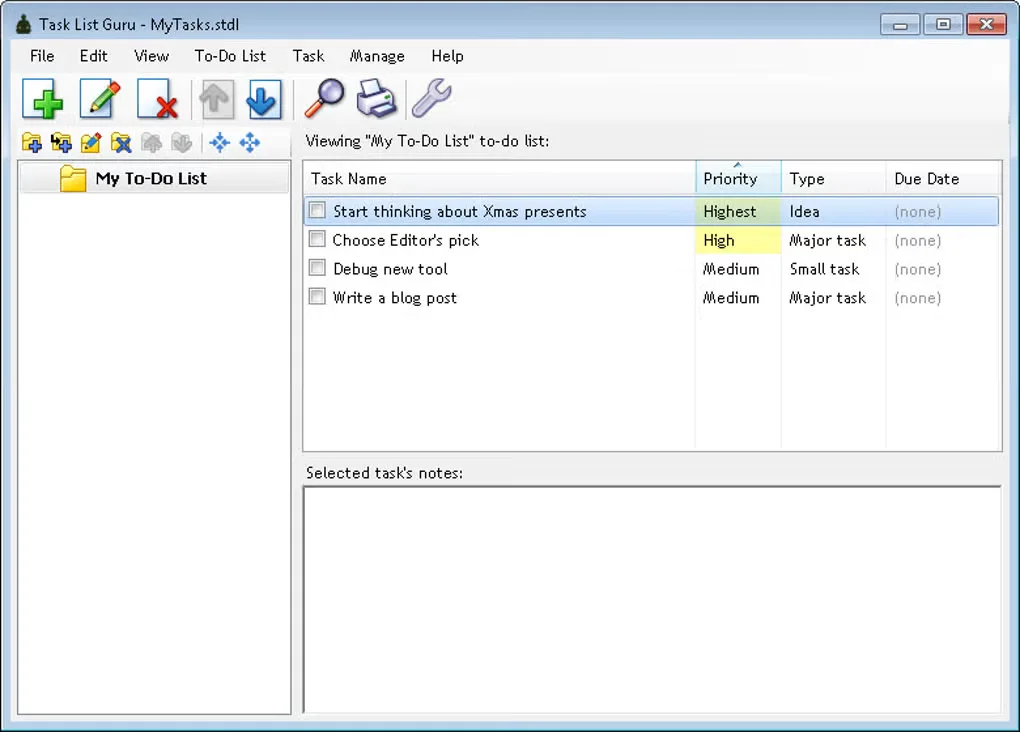Click inside the selected task's notes box
Image resolution: width=1020 pixels, height=732 pixels.
click(x=652, y=599)
